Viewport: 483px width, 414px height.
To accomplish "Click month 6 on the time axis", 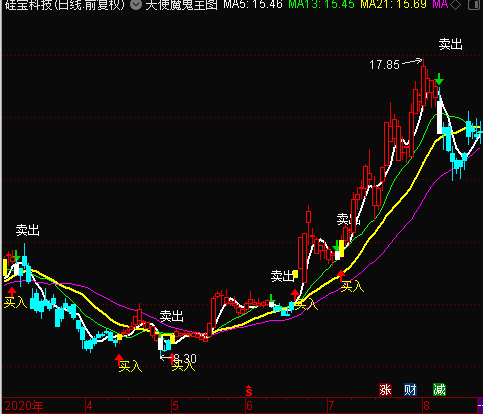I will 249,406.
